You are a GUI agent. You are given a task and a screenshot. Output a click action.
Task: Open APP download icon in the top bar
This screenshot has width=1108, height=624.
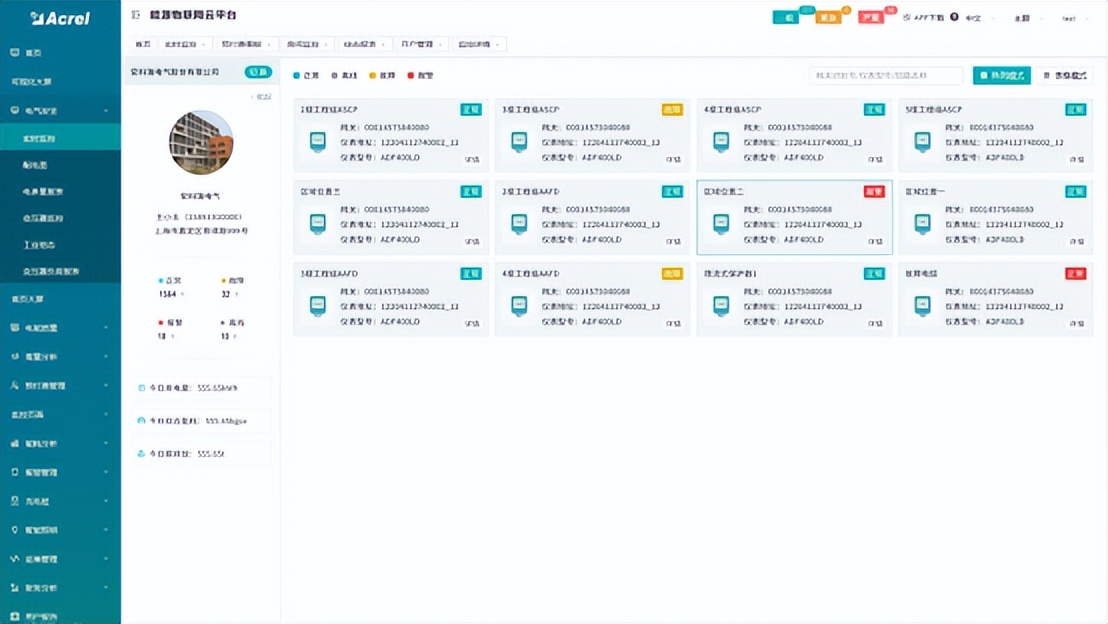907,17
